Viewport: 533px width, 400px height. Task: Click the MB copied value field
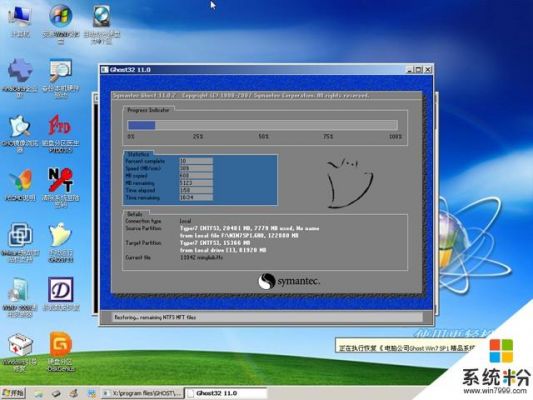click(x=196, y=175)
